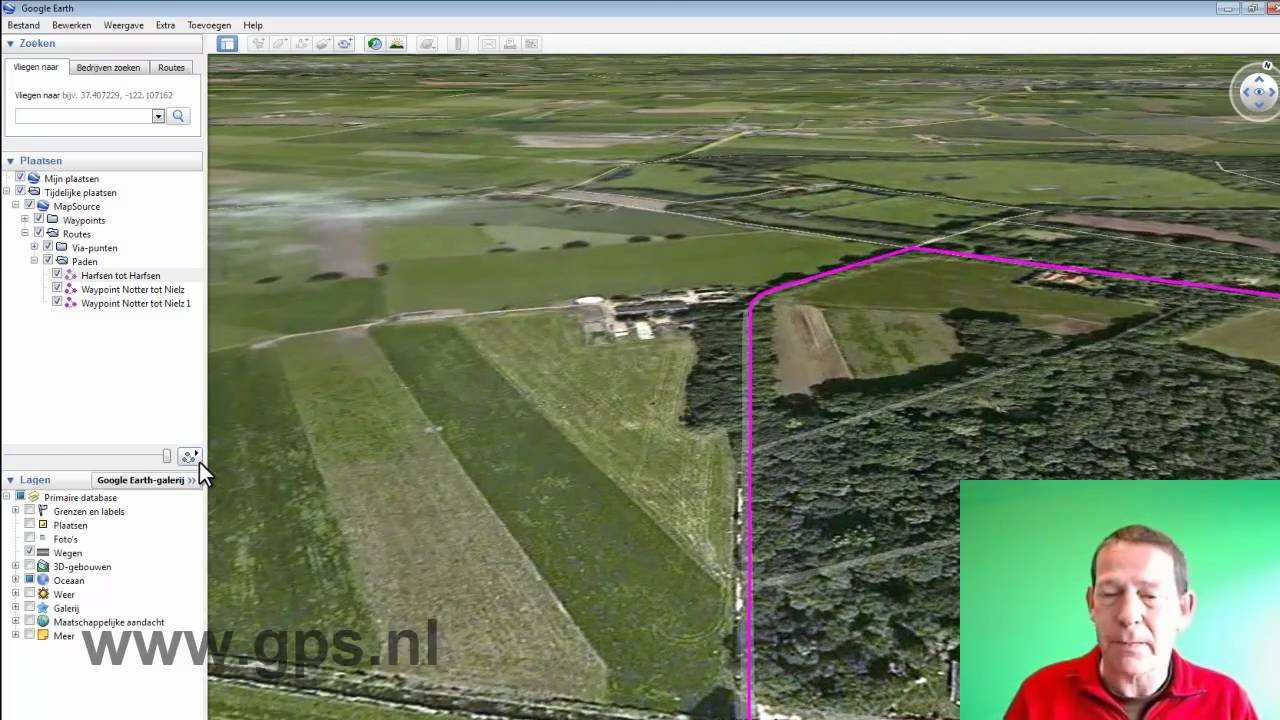
Task: Select the Vliegen naar tab
Action: [x=36, y=67]
